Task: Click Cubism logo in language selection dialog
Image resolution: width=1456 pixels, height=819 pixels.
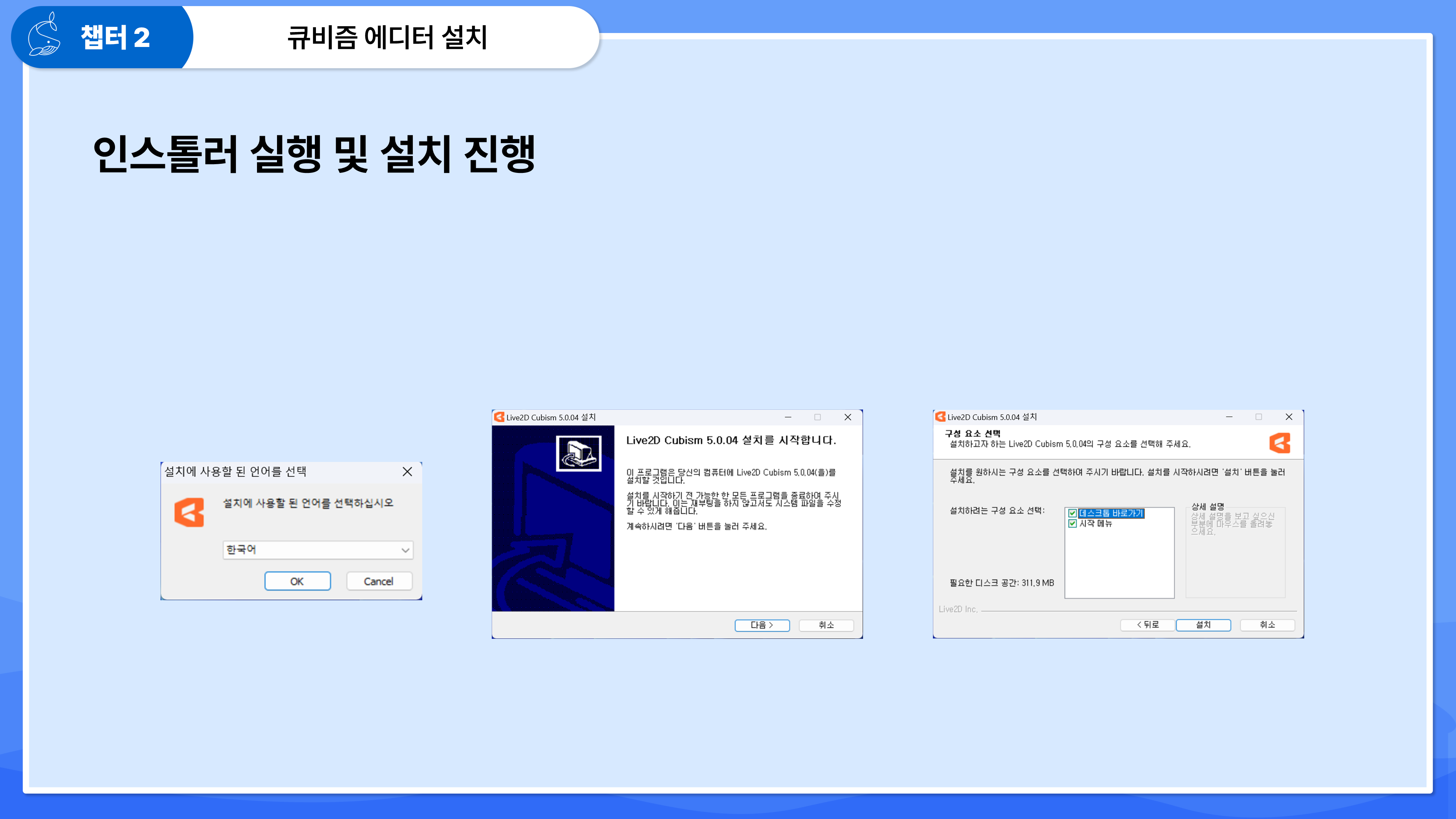Action: coord(189,512)
